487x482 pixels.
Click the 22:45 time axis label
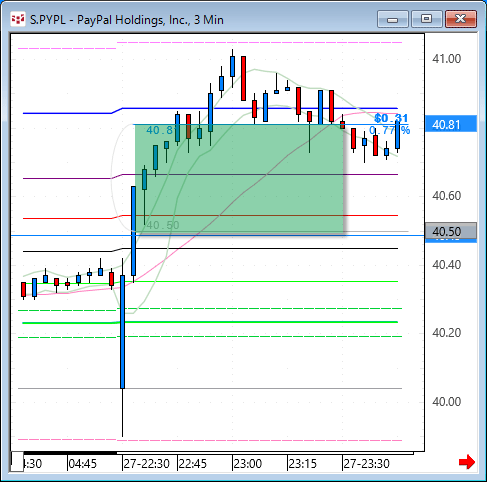click(x=193, y=464)
